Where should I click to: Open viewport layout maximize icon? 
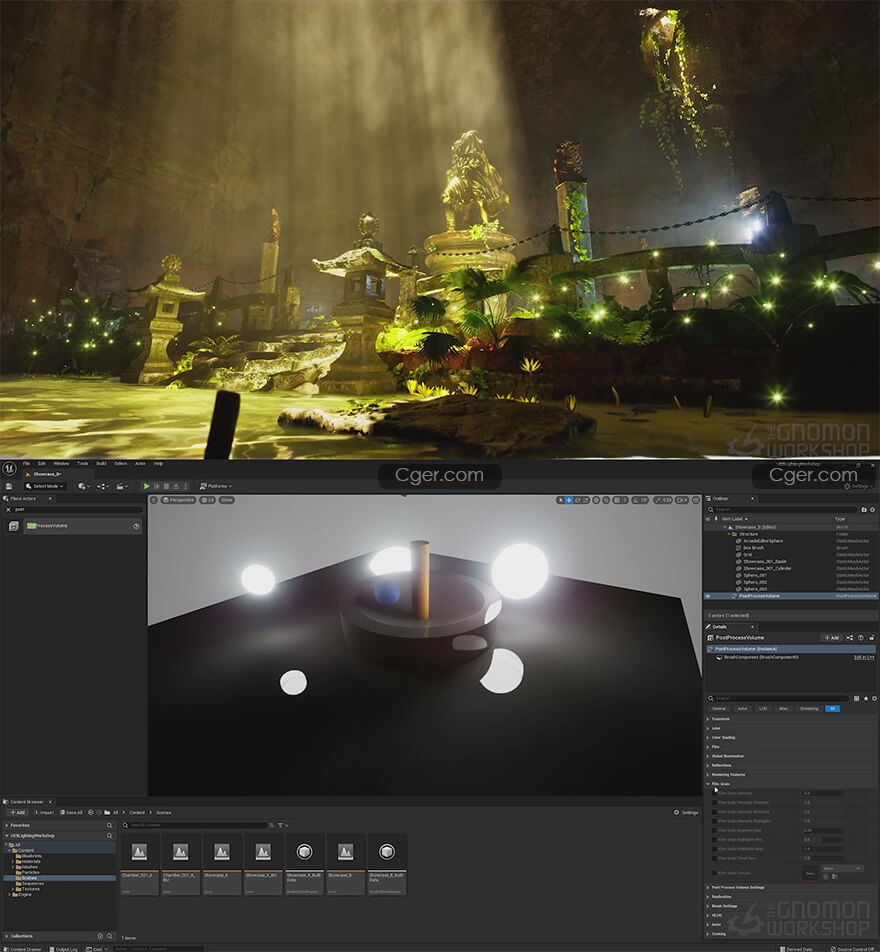696,500
